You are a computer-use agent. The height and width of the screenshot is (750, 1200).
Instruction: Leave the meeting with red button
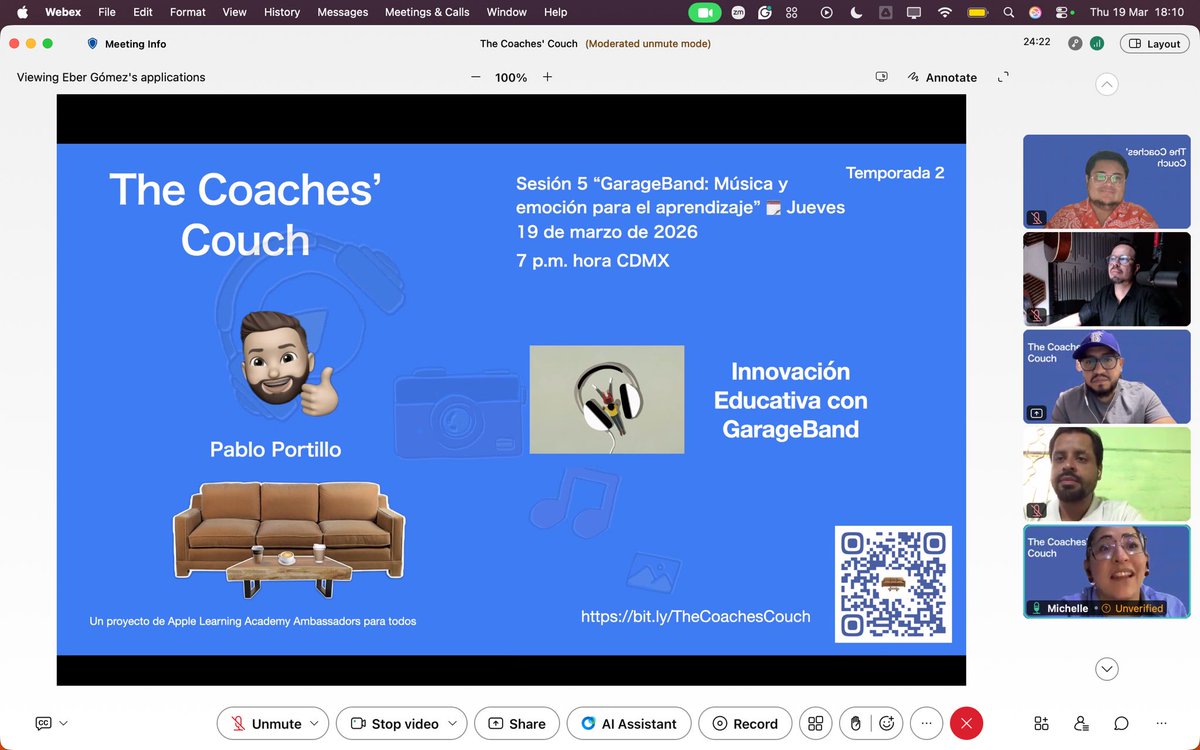[966, 723]
